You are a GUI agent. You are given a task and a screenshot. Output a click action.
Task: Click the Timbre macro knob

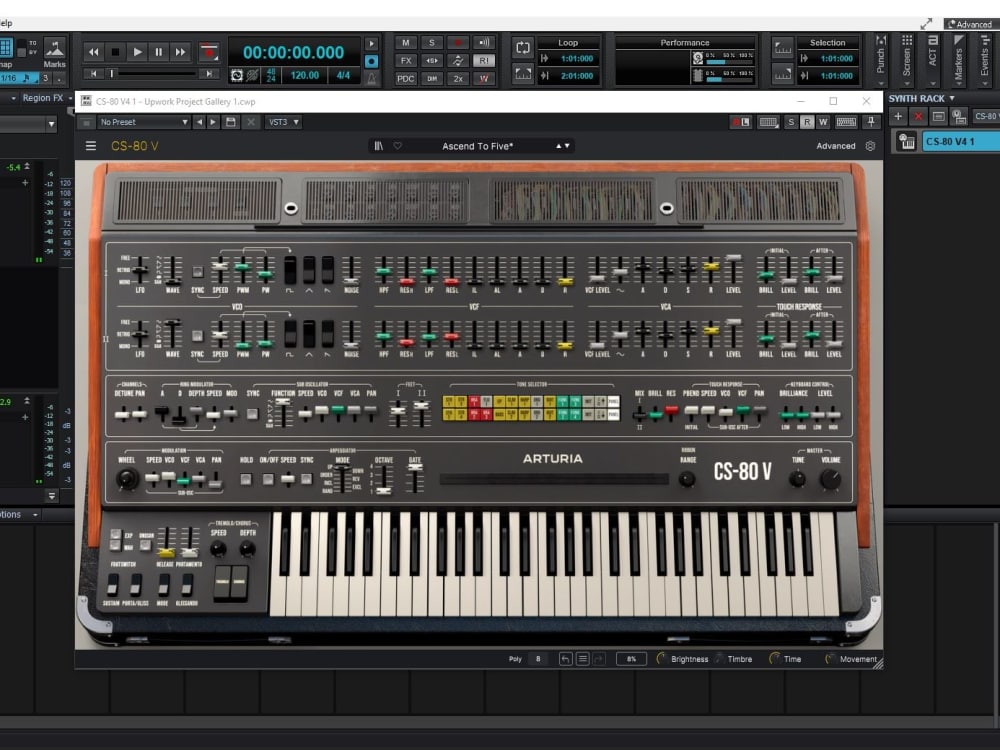719,659
